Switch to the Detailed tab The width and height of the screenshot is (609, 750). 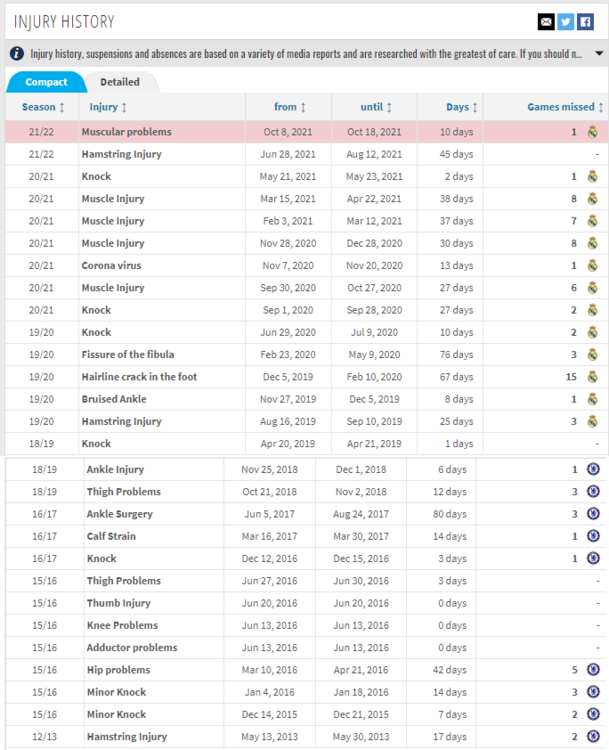click(x=120, y=82)
